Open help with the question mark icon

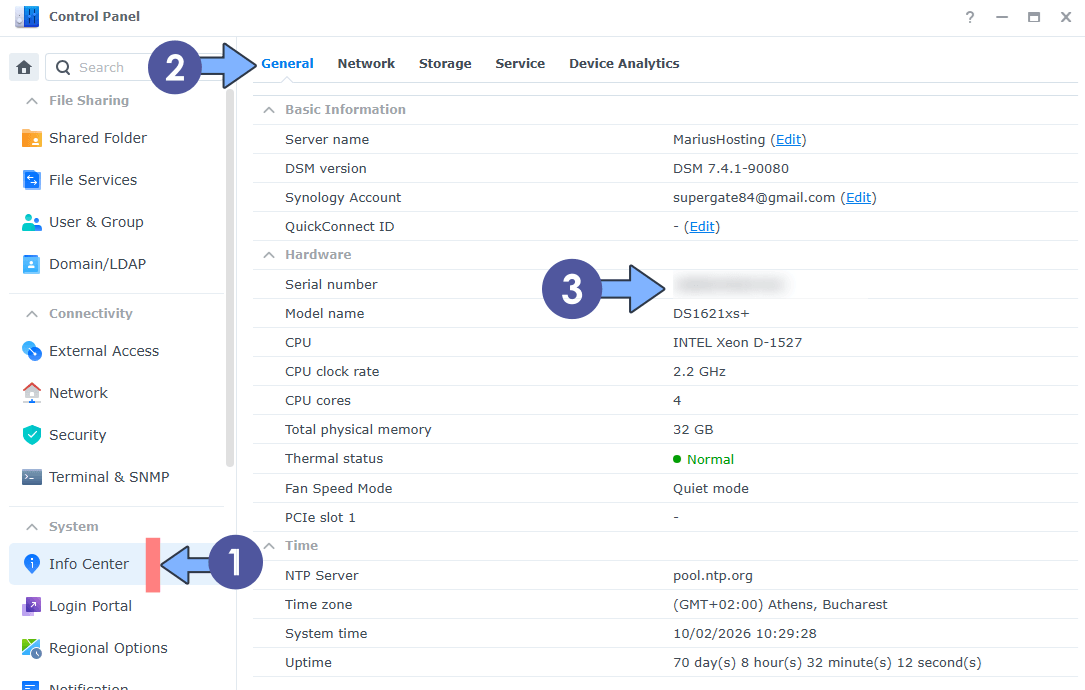click(970, 17)
